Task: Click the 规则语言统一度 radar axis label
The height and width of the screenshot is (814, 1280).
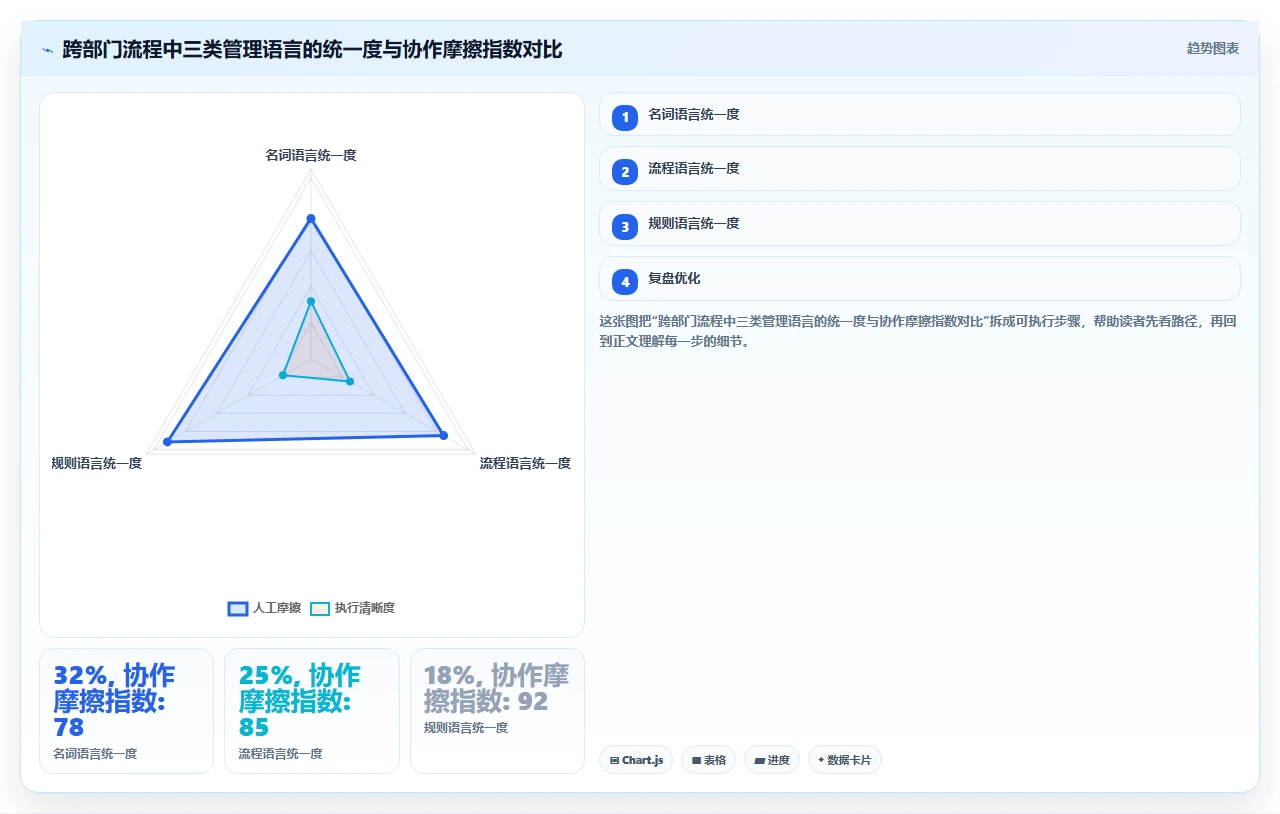Action: coord(97,463)
